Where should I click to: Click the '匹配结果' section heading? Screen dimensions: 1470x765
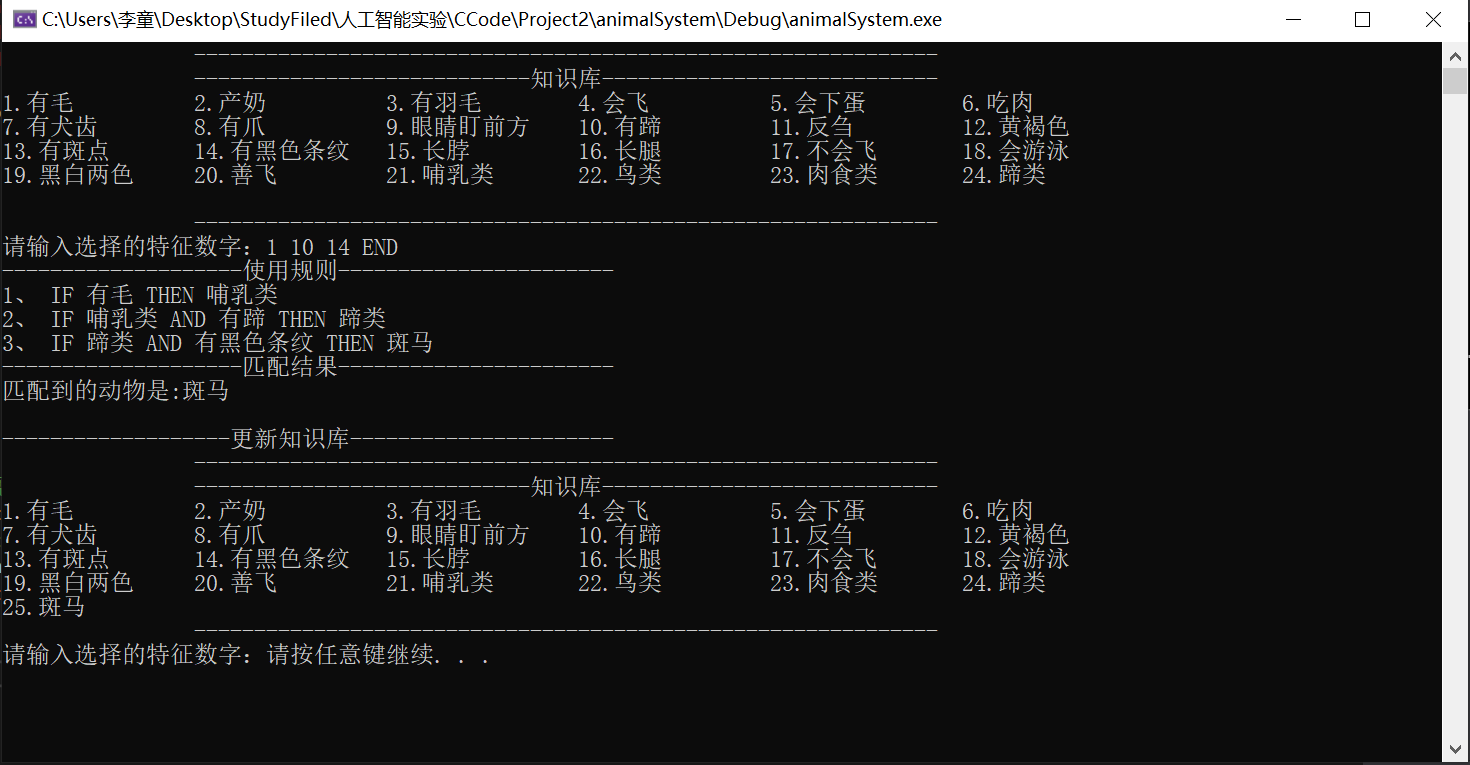[290, 367]
